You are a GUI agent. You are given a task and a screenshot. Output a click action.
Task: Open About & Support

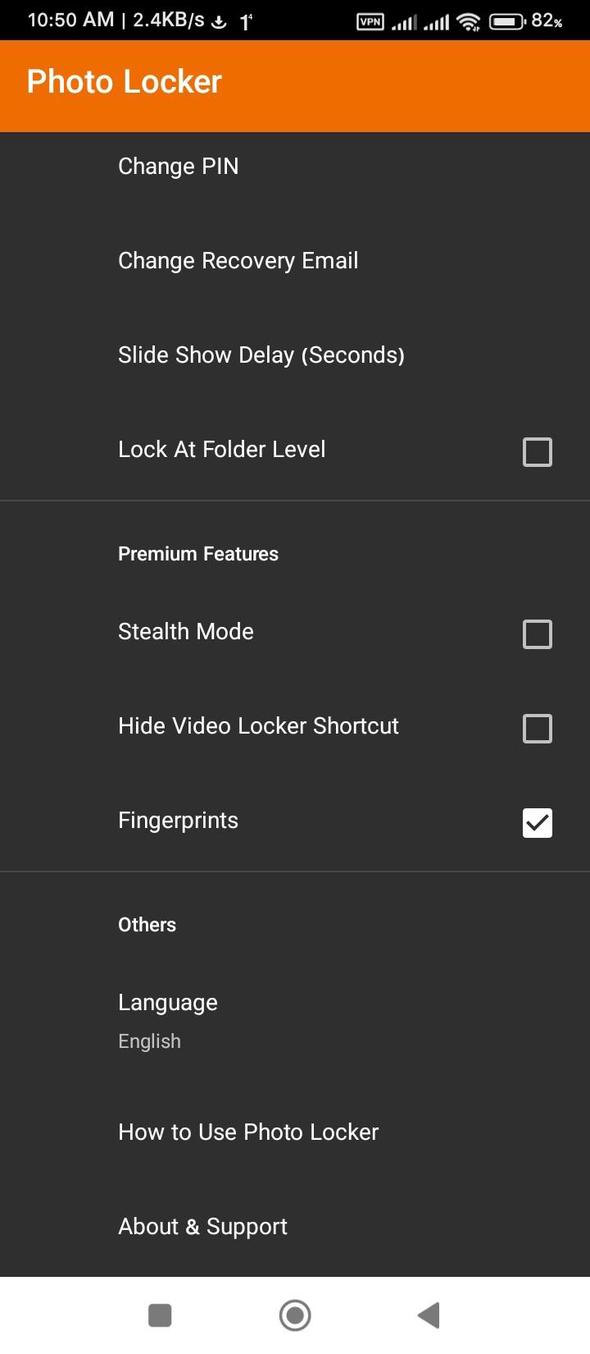(x=202, y=1225)
